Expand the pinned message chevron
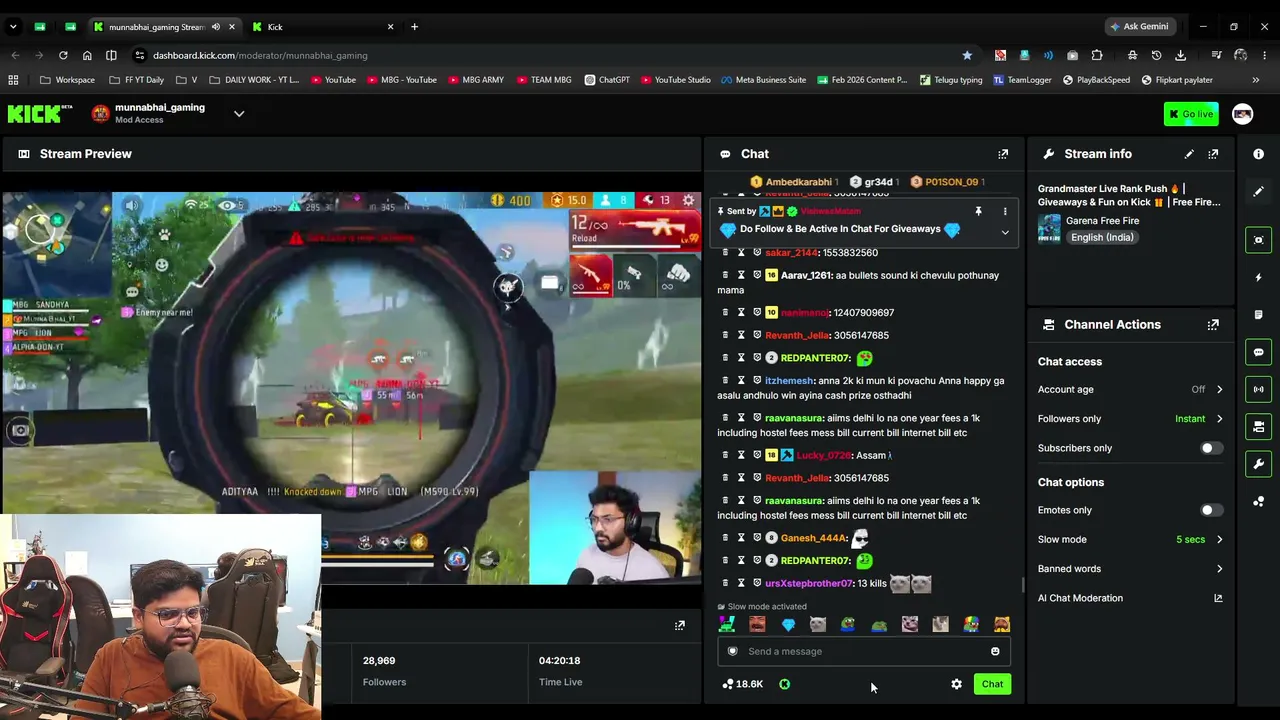Screen dimensions: 1280x720 [x=1005, y=232]
